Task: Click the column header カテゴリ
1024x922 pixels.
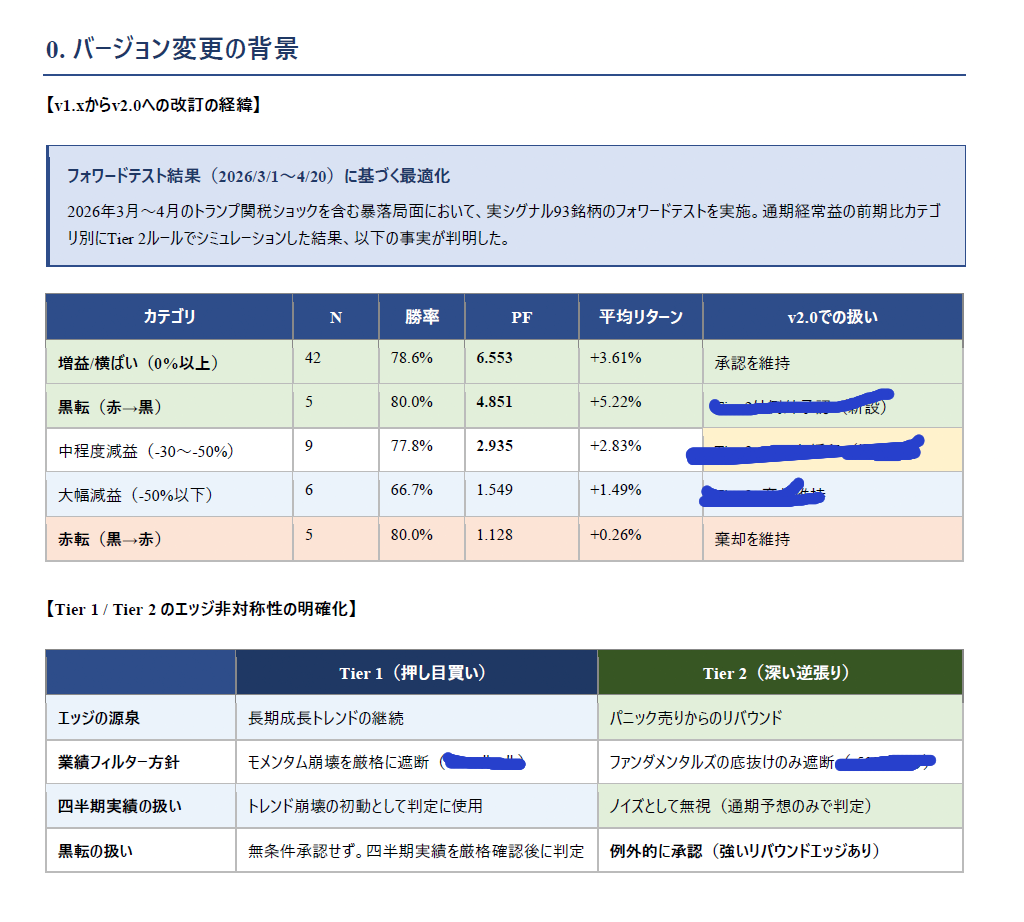Action: (x=169, y=317)
